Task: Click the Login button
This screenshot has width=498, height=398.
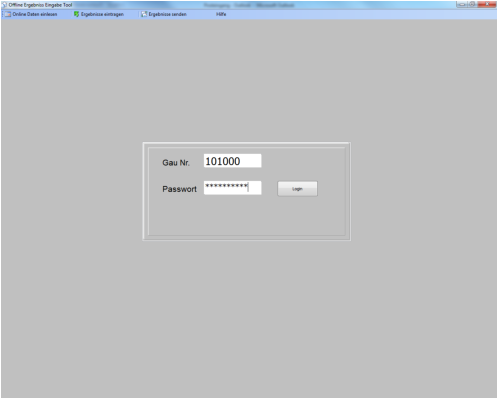Action: 297,189
